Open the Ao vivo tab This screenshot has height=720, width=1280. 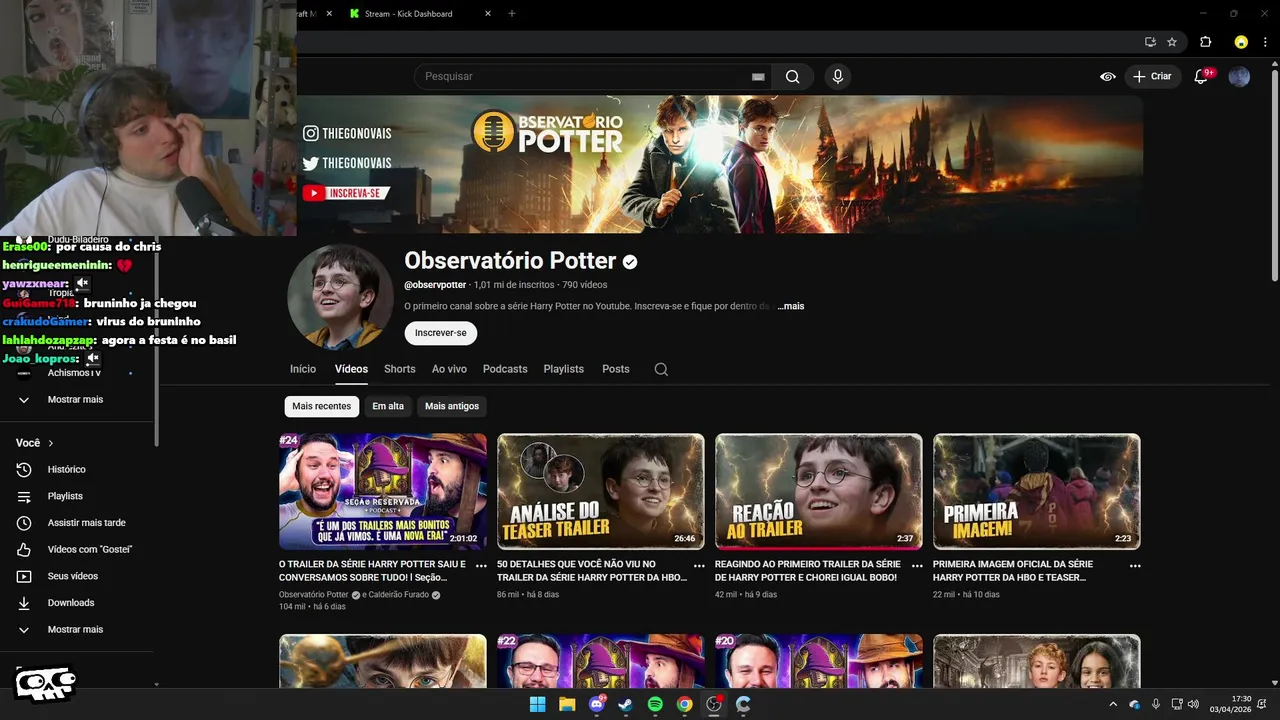coord(449,369)
